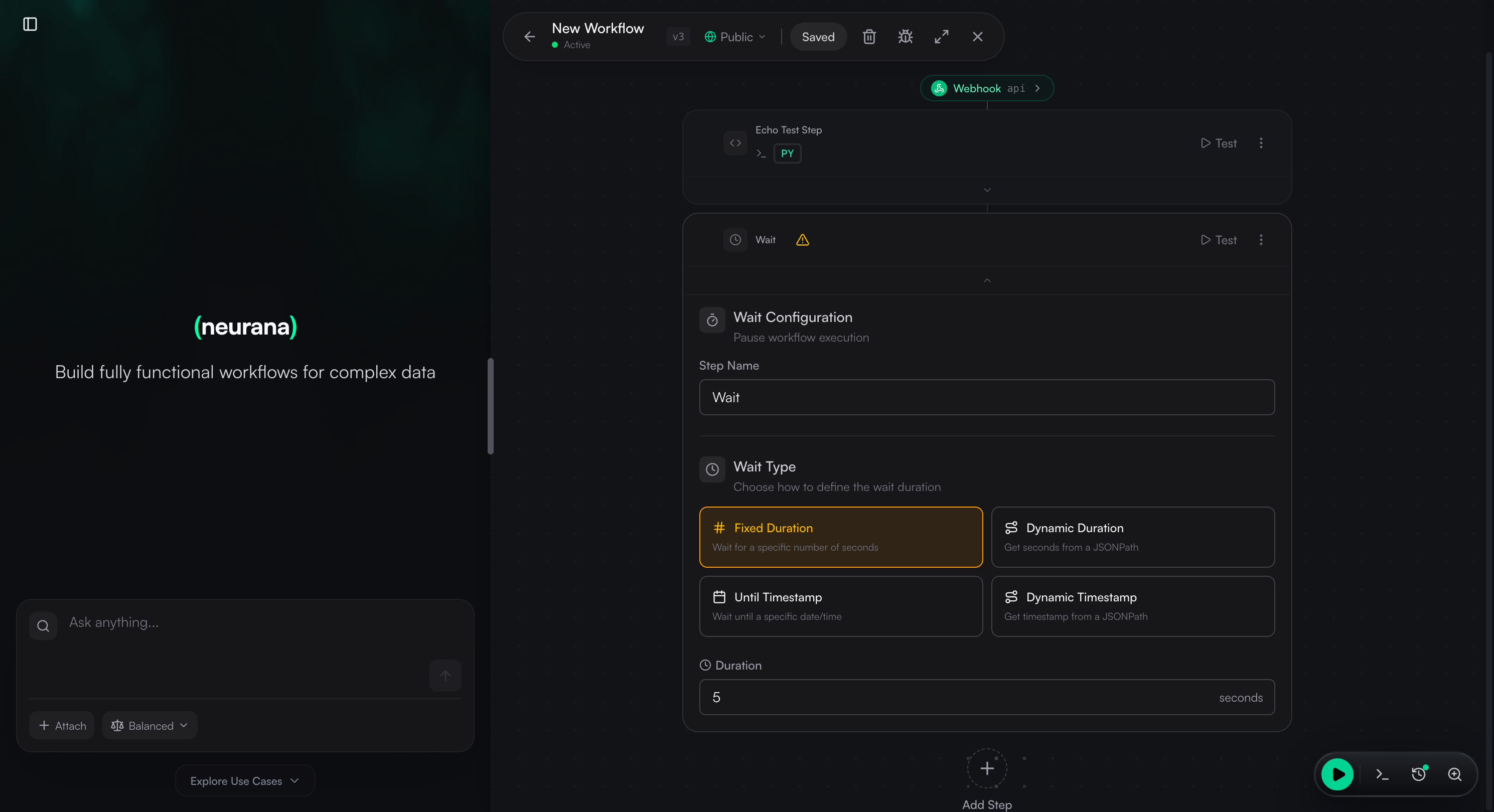This screenshot has height=812, width=1494.
Task: Run workflow with green play button
Action: click(1337, 774)
